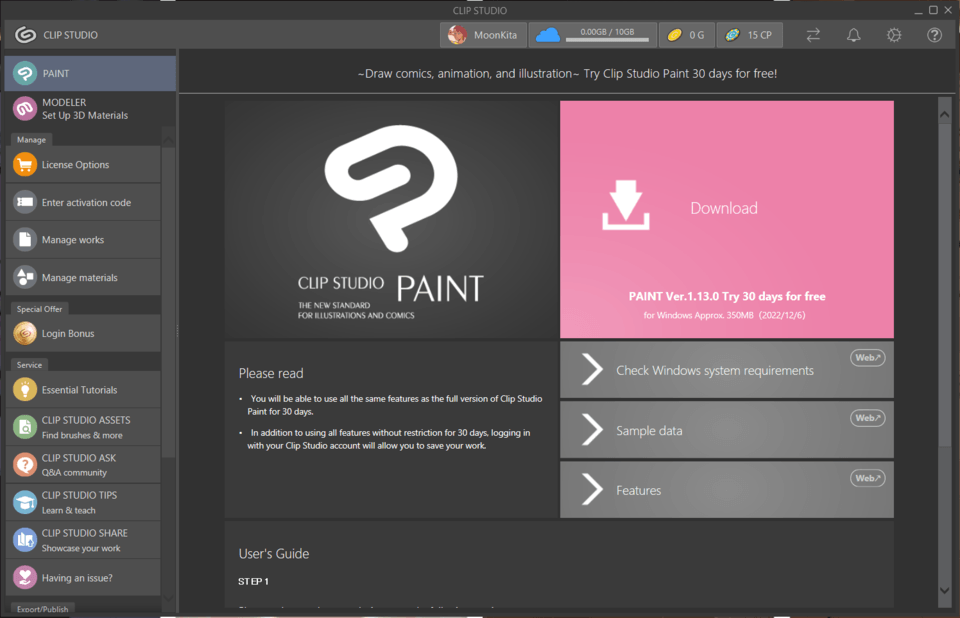Screen dimensions: 960x618
Task: Click the Download label in pink panel
Action: pyautogui.click(x=724, y=208)
